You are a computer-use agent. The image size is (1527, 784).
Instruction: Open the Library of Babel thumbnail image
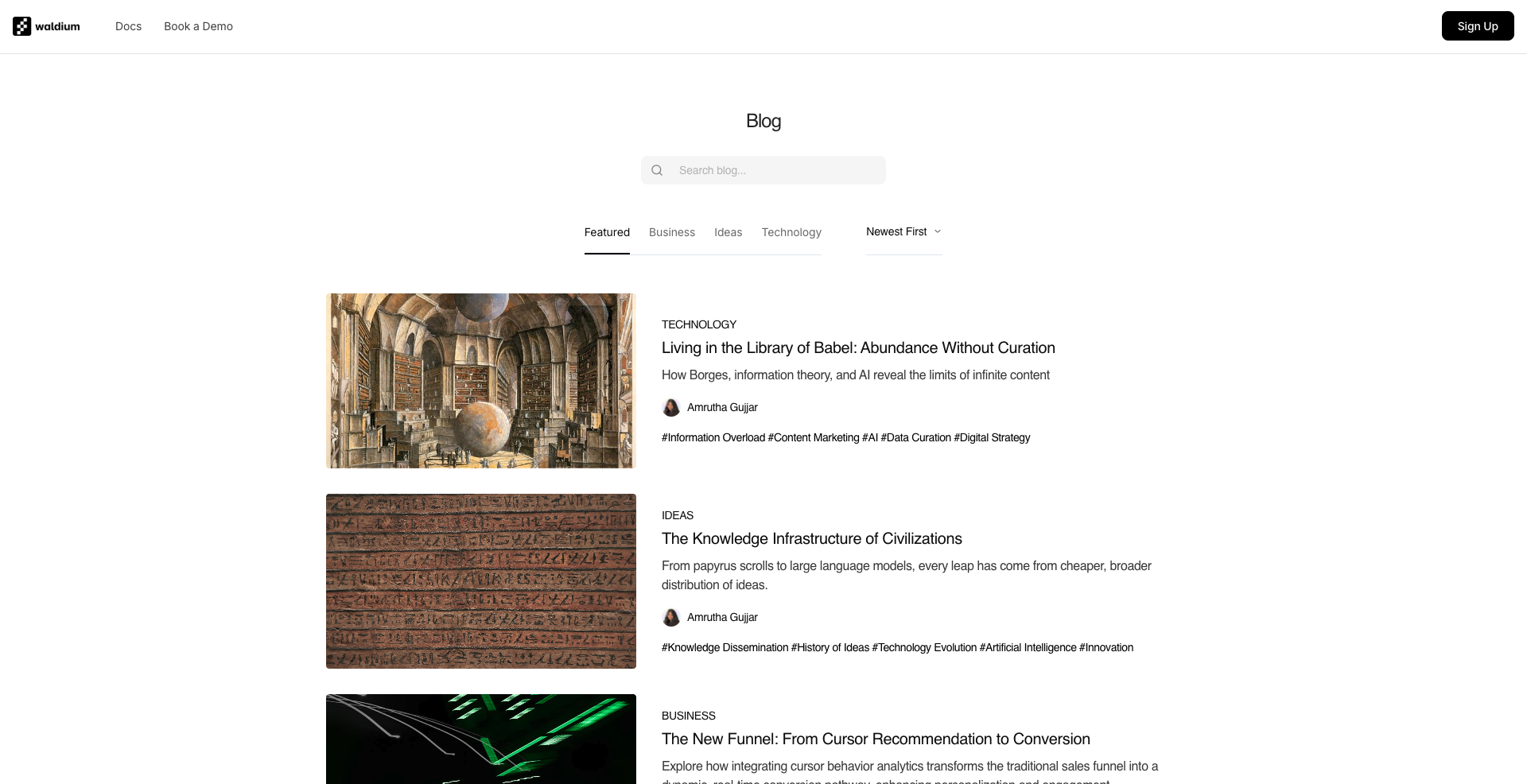click(x=481, y=381)
